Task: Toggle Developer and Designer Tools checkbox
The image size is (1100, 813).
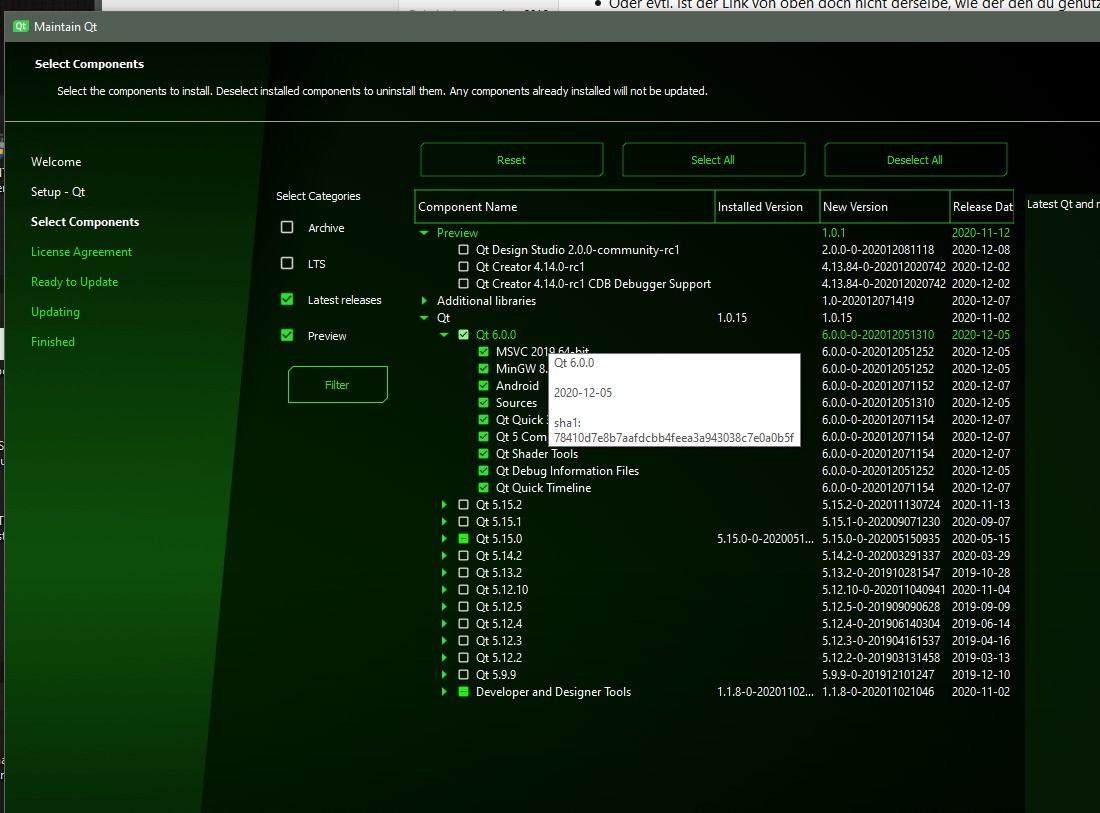Action: coord(463,692)
